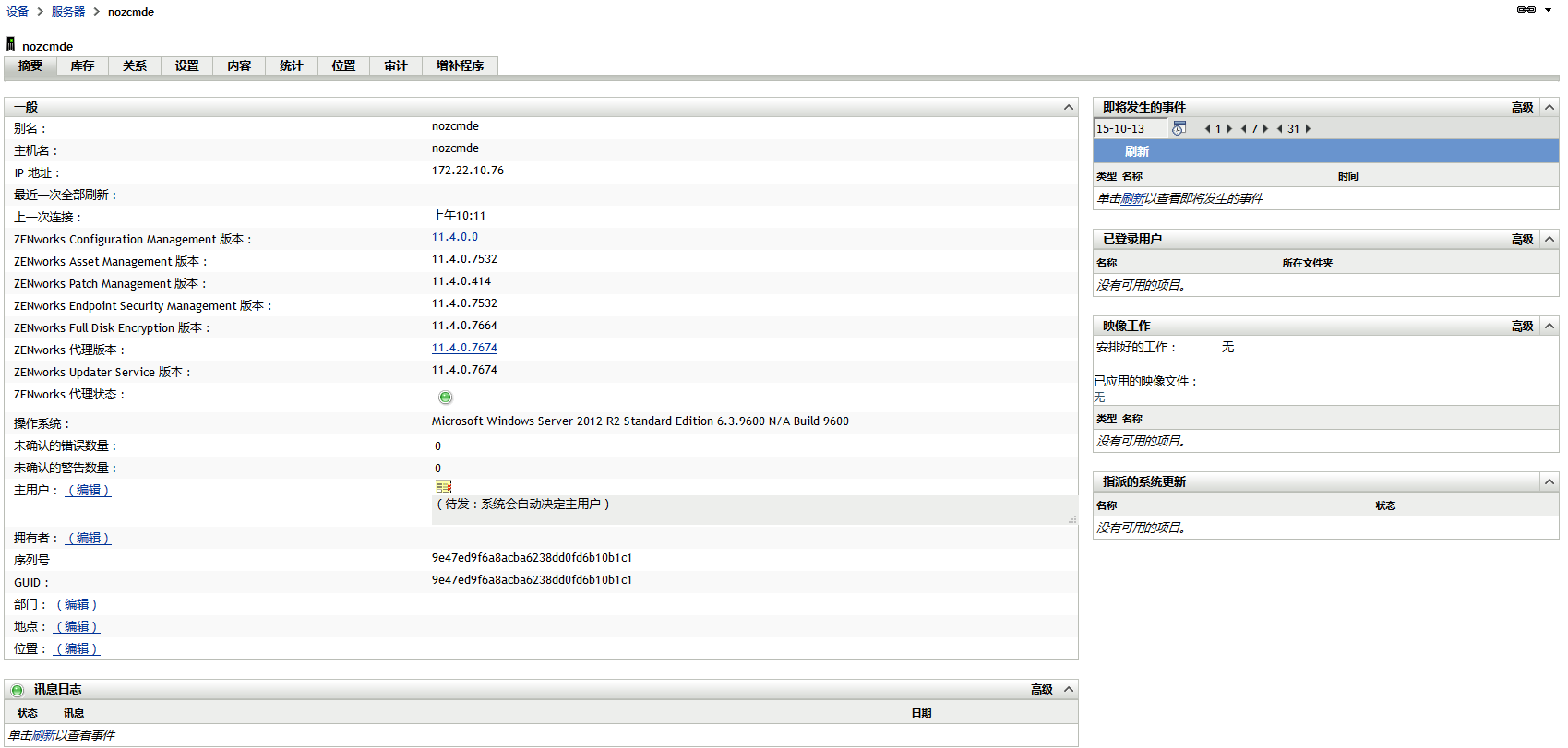Go to 服务器 in the breadcrumb
The image size is (1568, 748).
coord(68,12)
